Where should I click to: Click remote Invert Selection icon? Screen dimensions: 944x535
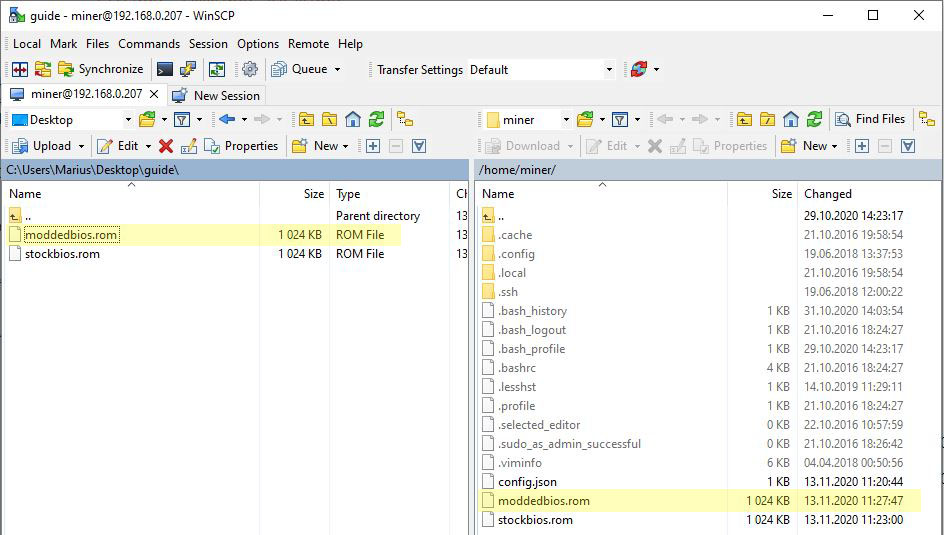[x=908, y=146]
